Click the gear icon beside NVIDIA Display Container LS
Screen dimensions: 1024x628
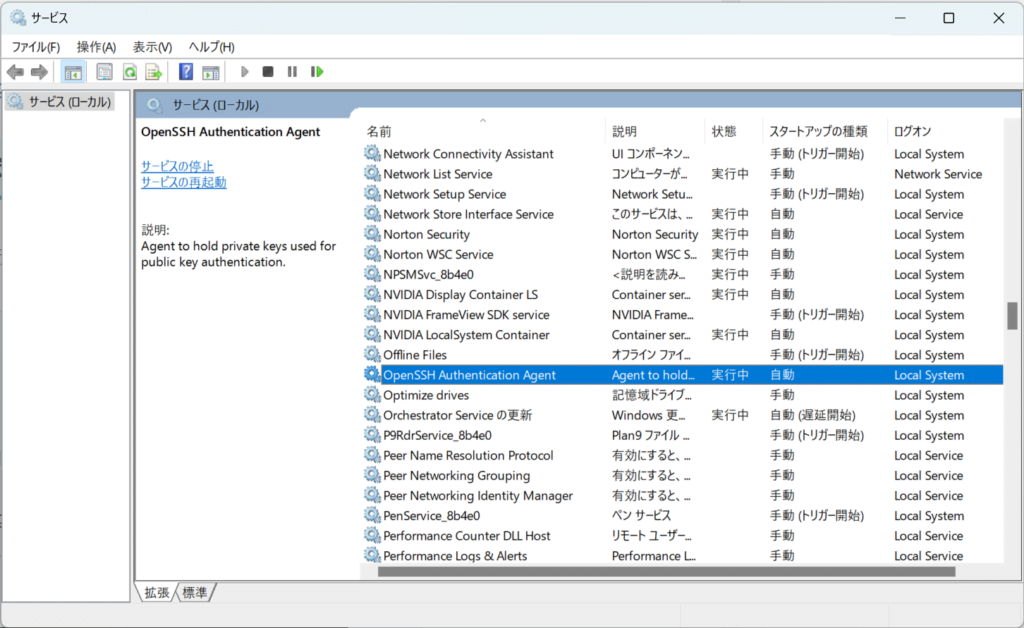[372, 294]
